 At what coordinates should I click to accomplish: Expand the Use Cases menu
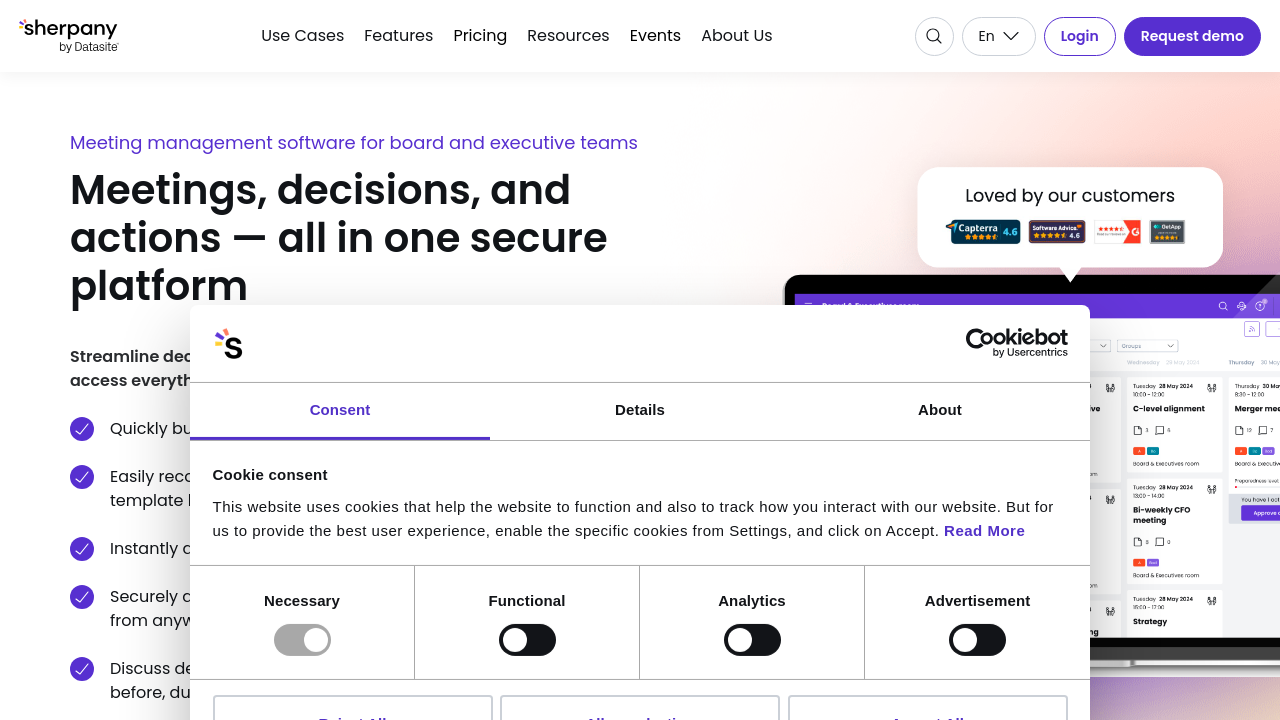tap(302, 36)
